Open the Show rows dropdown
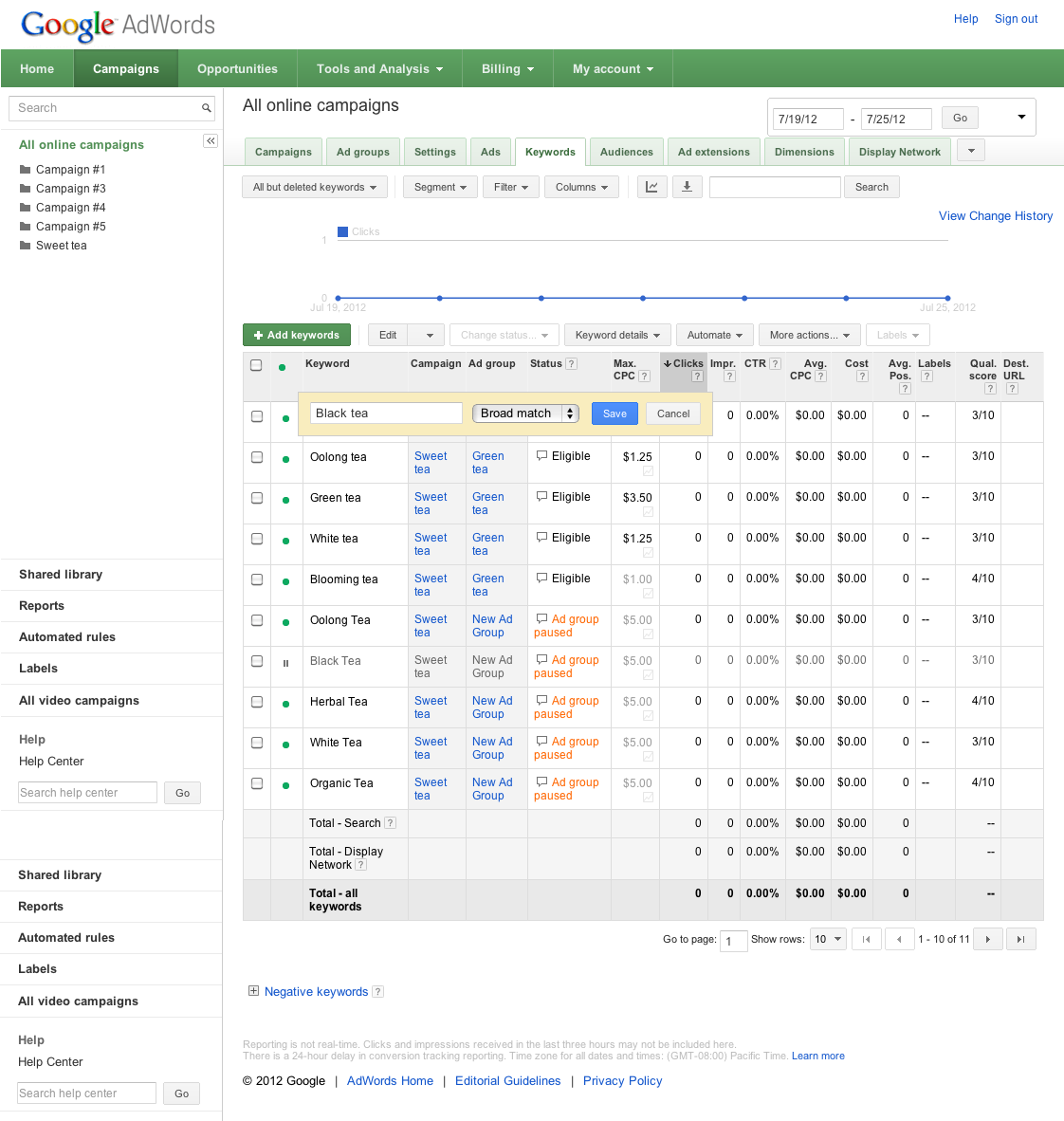Image resolution: width=1064 pixels, height=1121 pixels. [828, 939]
